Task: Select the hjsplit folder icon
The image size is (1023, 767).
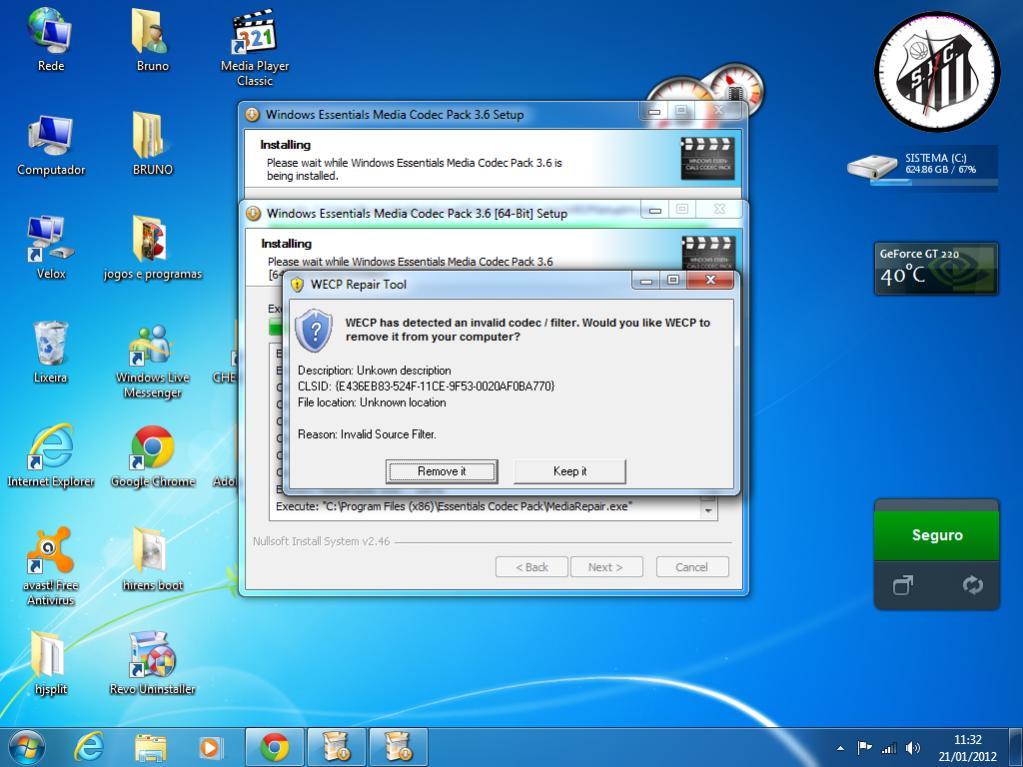Action: [50, 663]
